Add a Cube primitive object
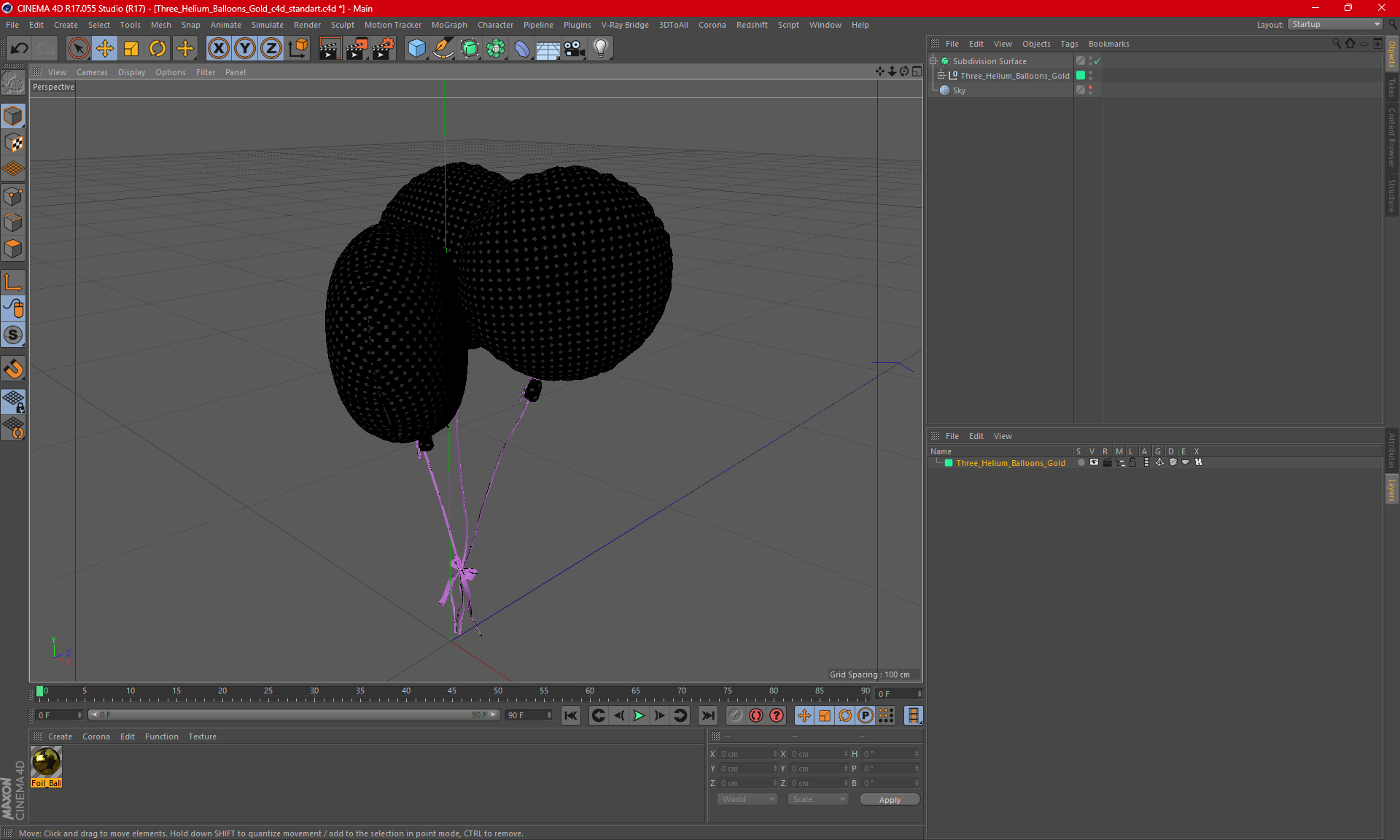Screen dimensions: 1400x840 click(416, 49)
